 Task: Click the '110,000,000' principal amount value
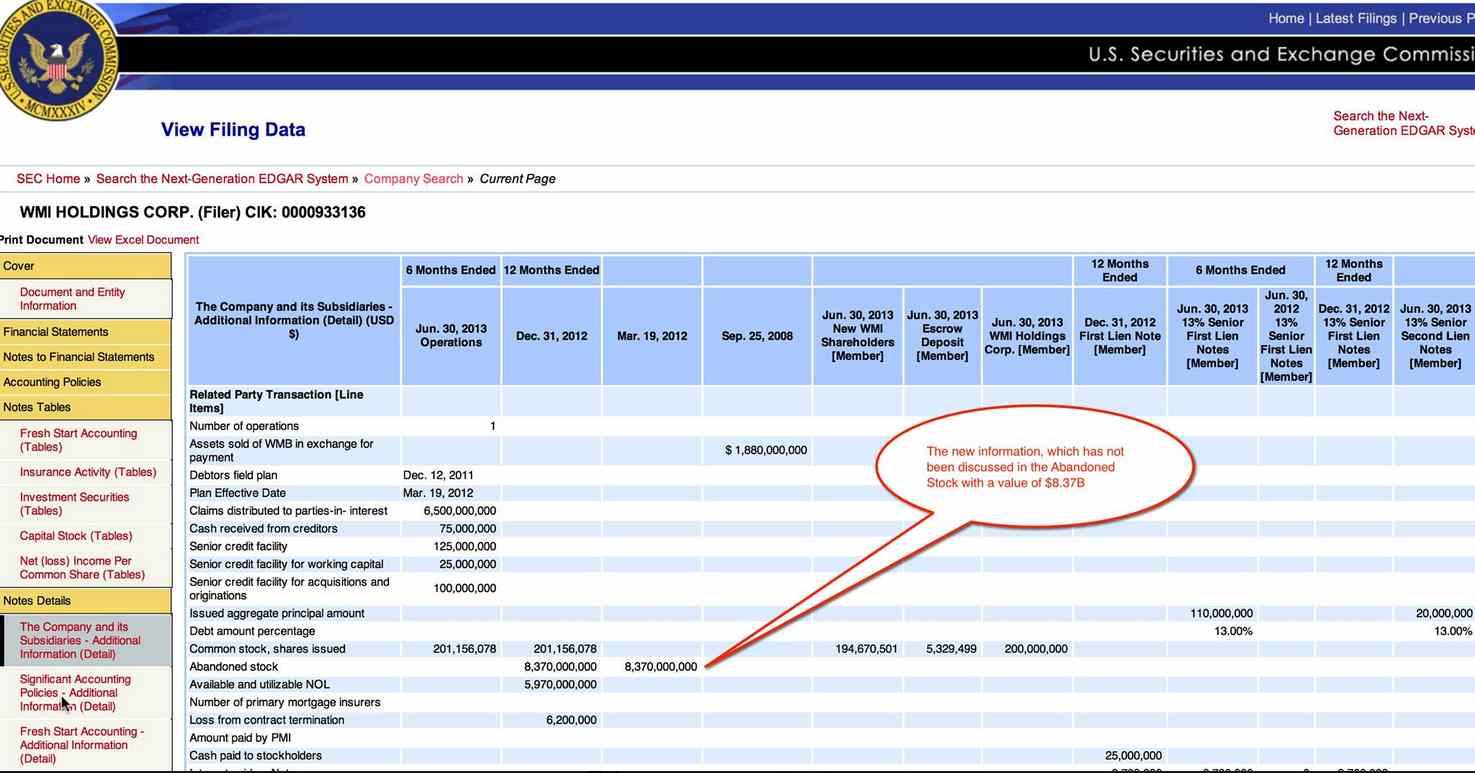tap(1222, 614)
